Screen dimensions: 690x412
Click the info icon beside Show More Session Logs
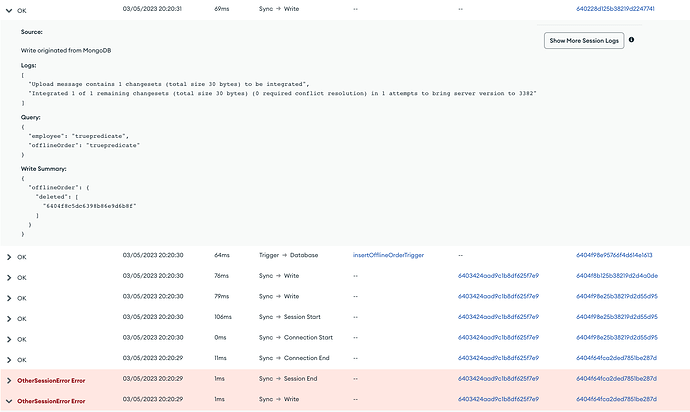631,40
